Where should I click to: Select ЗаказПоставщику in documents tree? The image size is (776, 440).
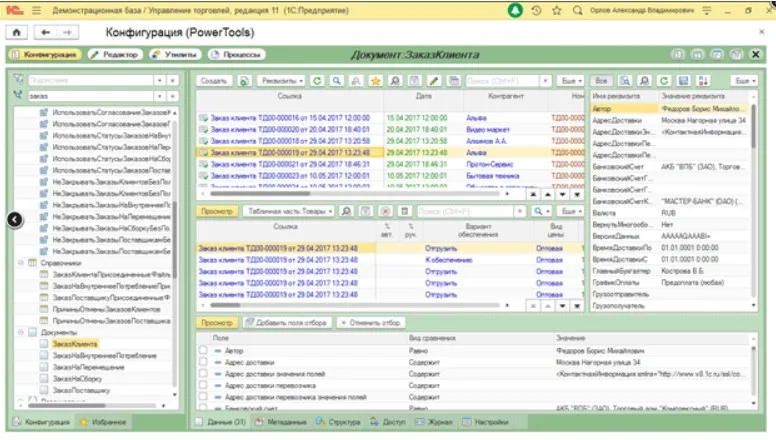(x=82, y=390)
